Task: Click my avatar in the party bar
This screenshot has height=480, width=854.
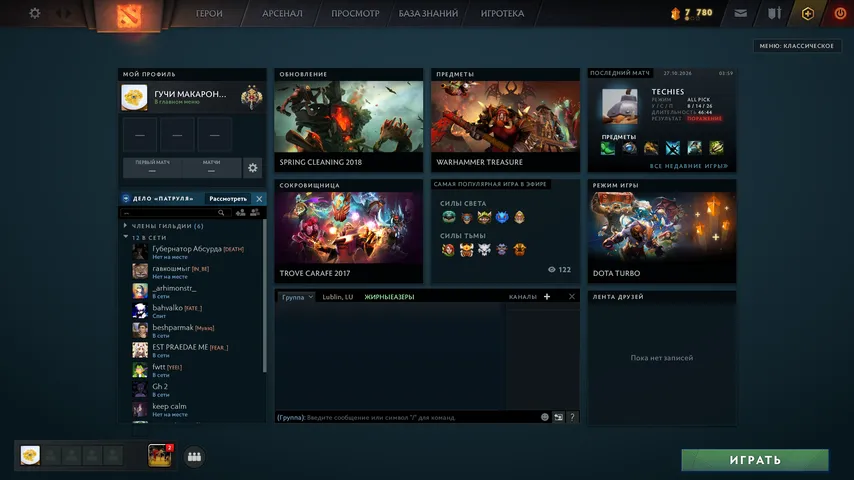Action: click(x=30, y=455)
